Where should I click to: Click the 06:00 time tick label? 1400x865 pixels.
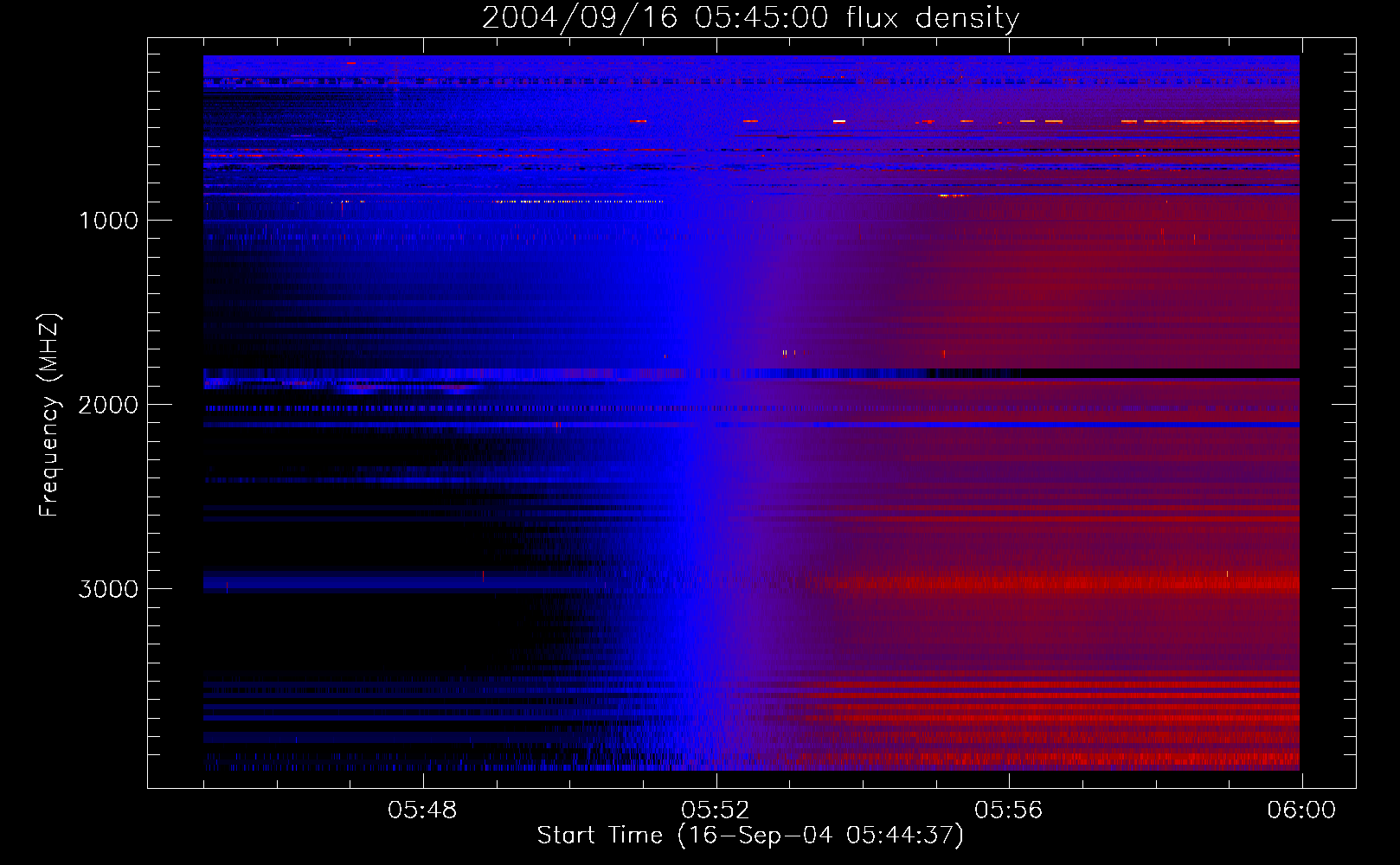click(x=1301, y=811)
